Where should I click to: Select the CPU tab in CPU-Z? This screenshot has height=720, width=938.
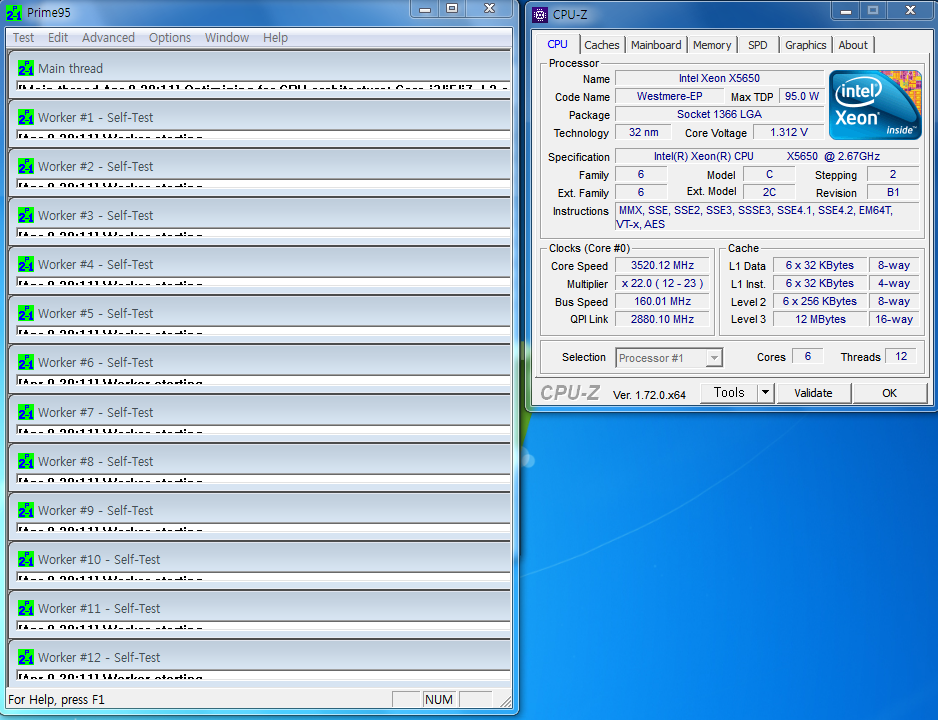[557, 44]
